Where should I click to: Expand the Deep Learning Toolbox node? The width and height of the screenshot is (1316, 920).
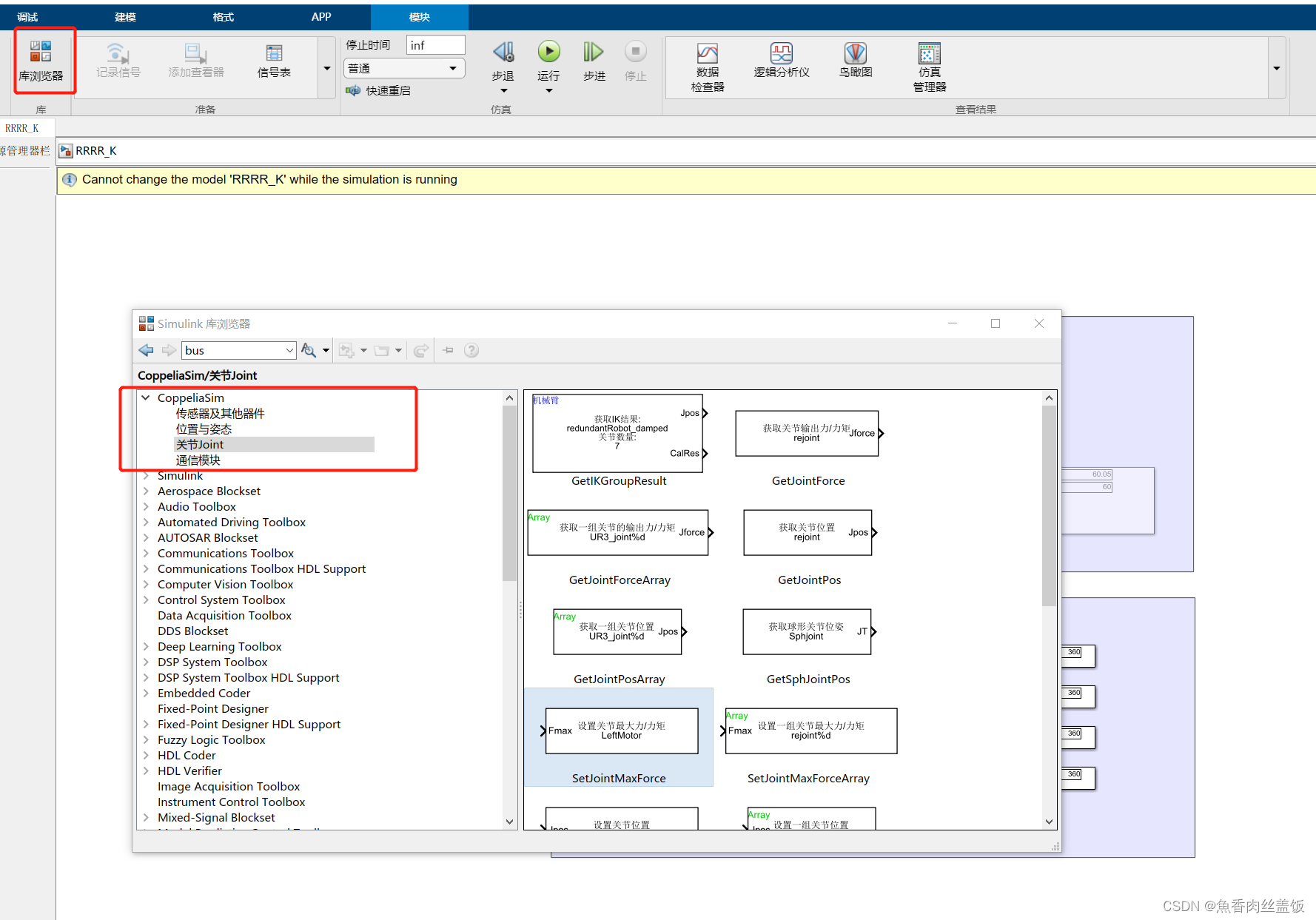(x=146, y=647)
